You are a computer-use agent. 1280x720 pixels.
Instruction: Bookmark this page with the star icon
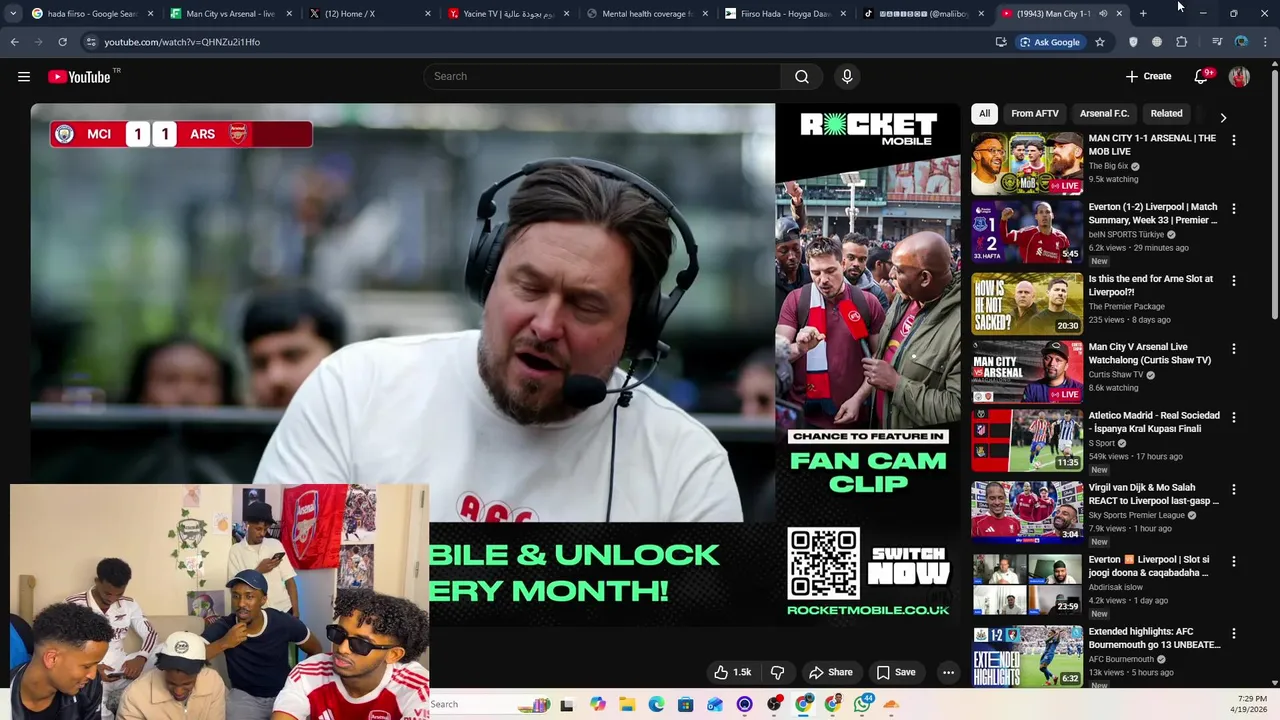coord(1100,42)
